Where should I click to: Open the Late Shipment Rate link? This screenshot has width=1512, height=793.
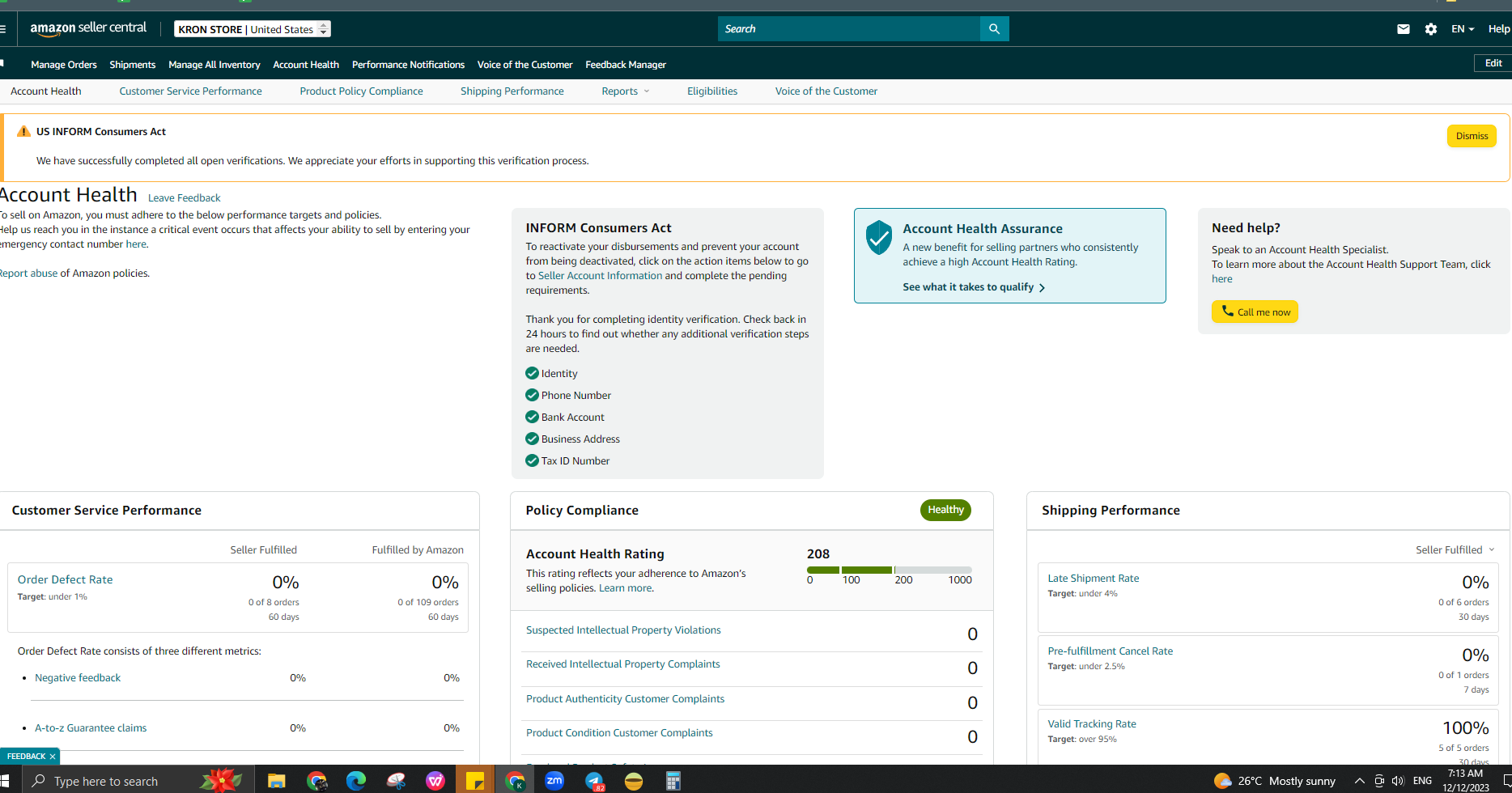tap(1093, 579)
